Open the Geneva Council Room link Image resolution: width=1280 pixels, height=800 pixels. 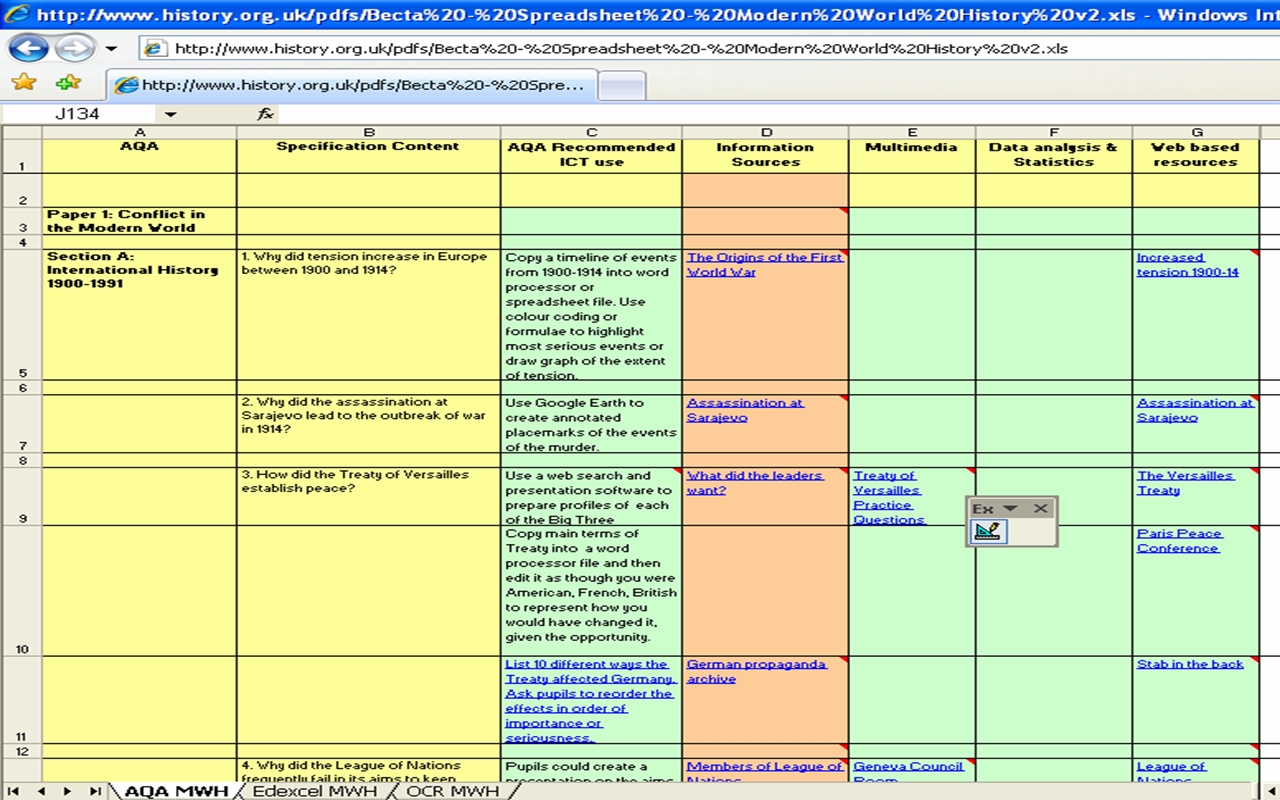pos(908,765)
